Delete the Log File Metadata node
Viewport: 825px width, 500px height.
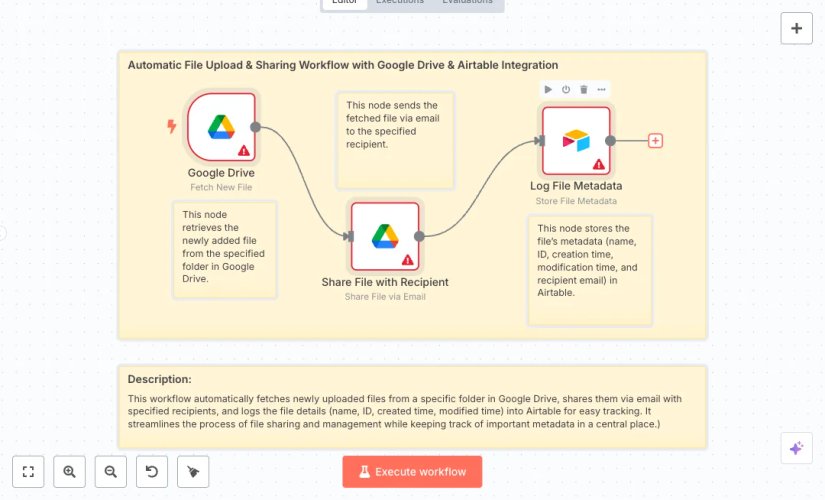pos(584,89)
